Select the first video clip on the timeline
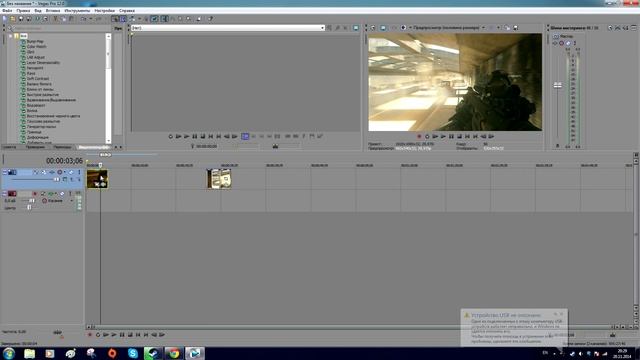The width and height of the screenshot is (640, 360). (97, 179)
